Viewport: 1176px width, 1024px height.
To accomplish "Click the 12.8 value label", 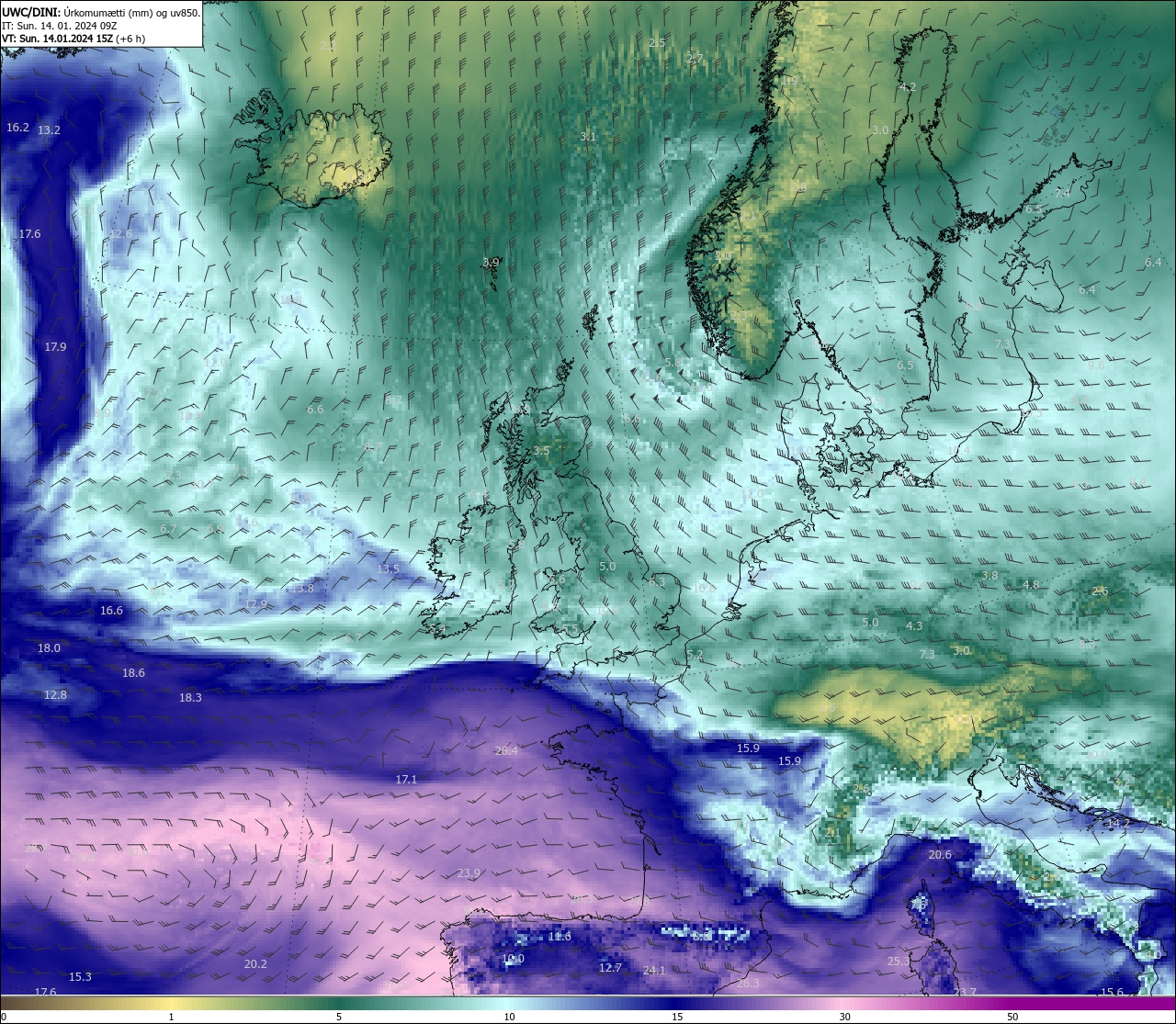I will (55, 695).
